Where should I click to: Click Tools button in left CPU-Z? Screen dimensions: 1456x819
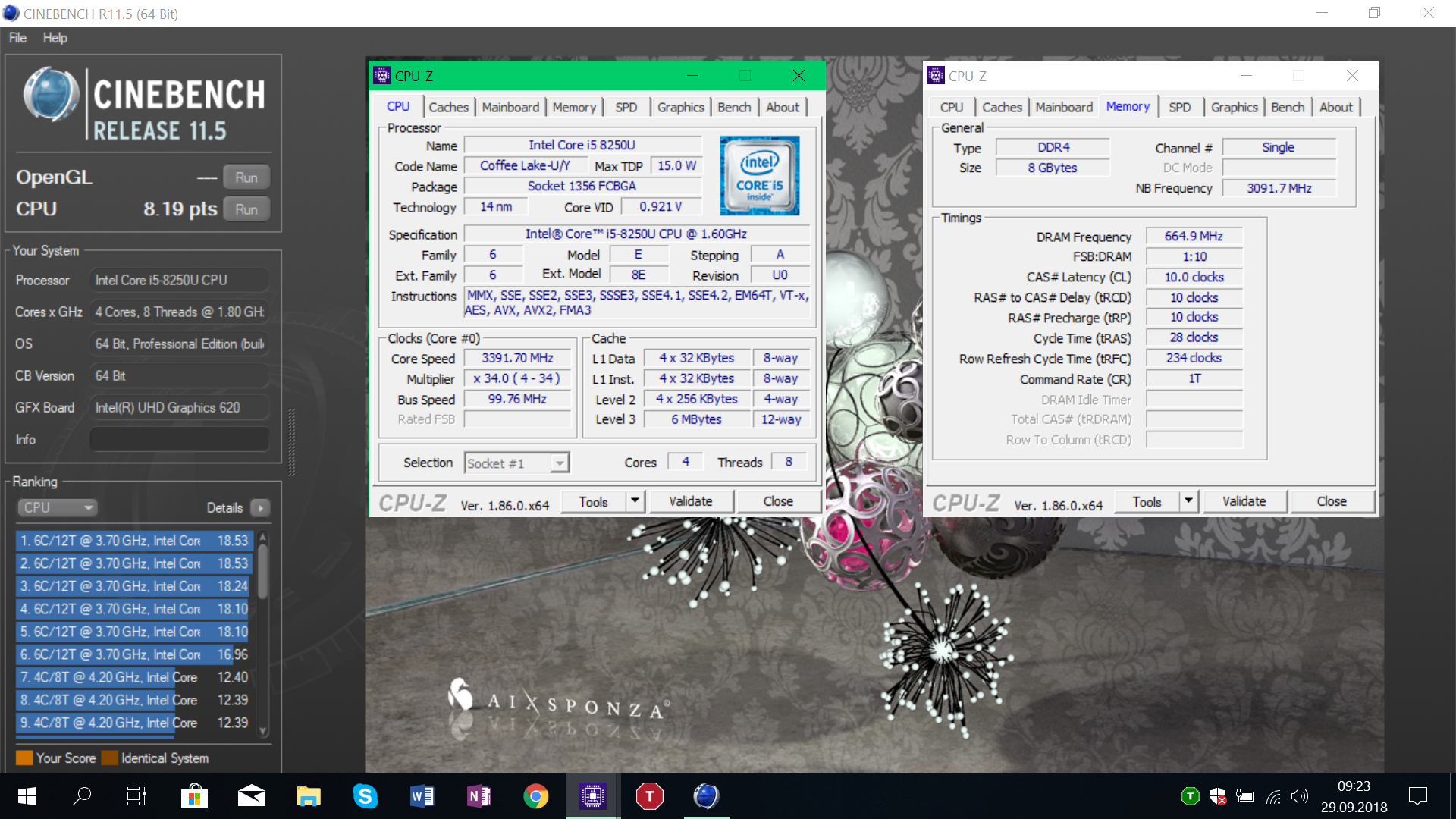[x=593, y=501]
